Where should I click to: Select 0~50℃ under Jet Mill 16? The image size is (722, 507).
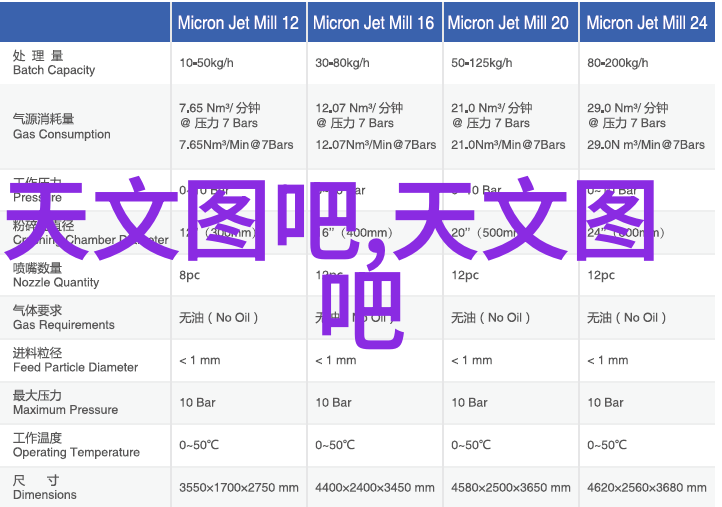coord(335,445)
